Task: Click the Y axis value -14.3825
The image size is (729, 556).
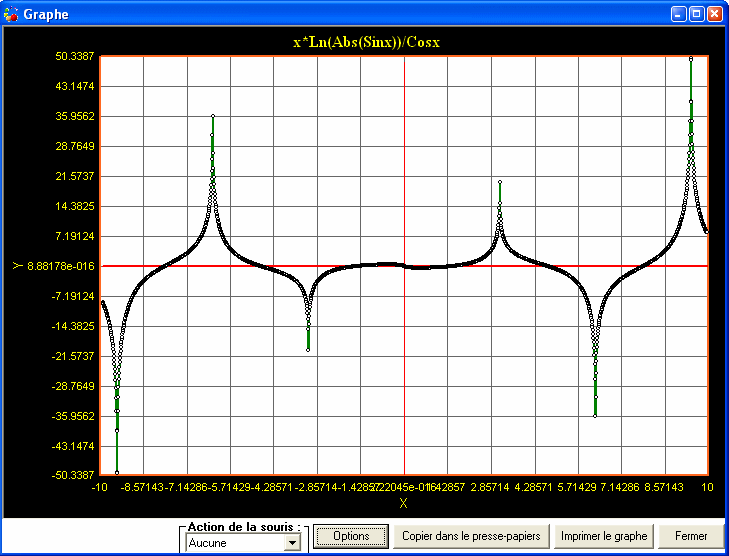Action: 73,326
